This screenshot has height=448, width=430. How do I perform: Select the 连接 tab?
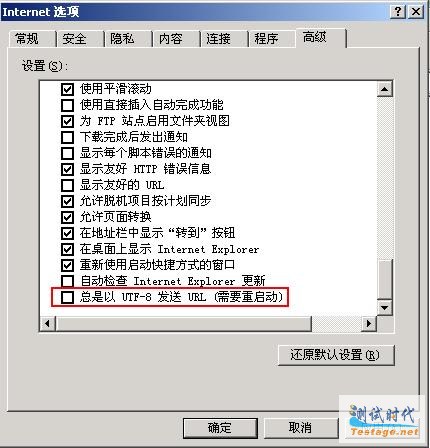pos(219,39)
